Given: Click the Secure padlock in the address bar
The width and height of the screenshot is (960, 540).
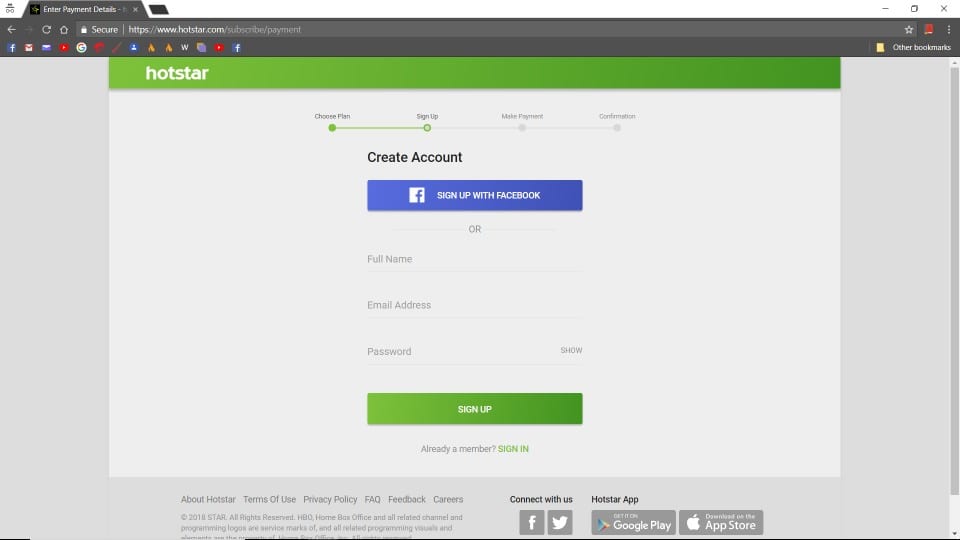Looking at the screenshot, I should pyautogui.click(x=84, y=29).
